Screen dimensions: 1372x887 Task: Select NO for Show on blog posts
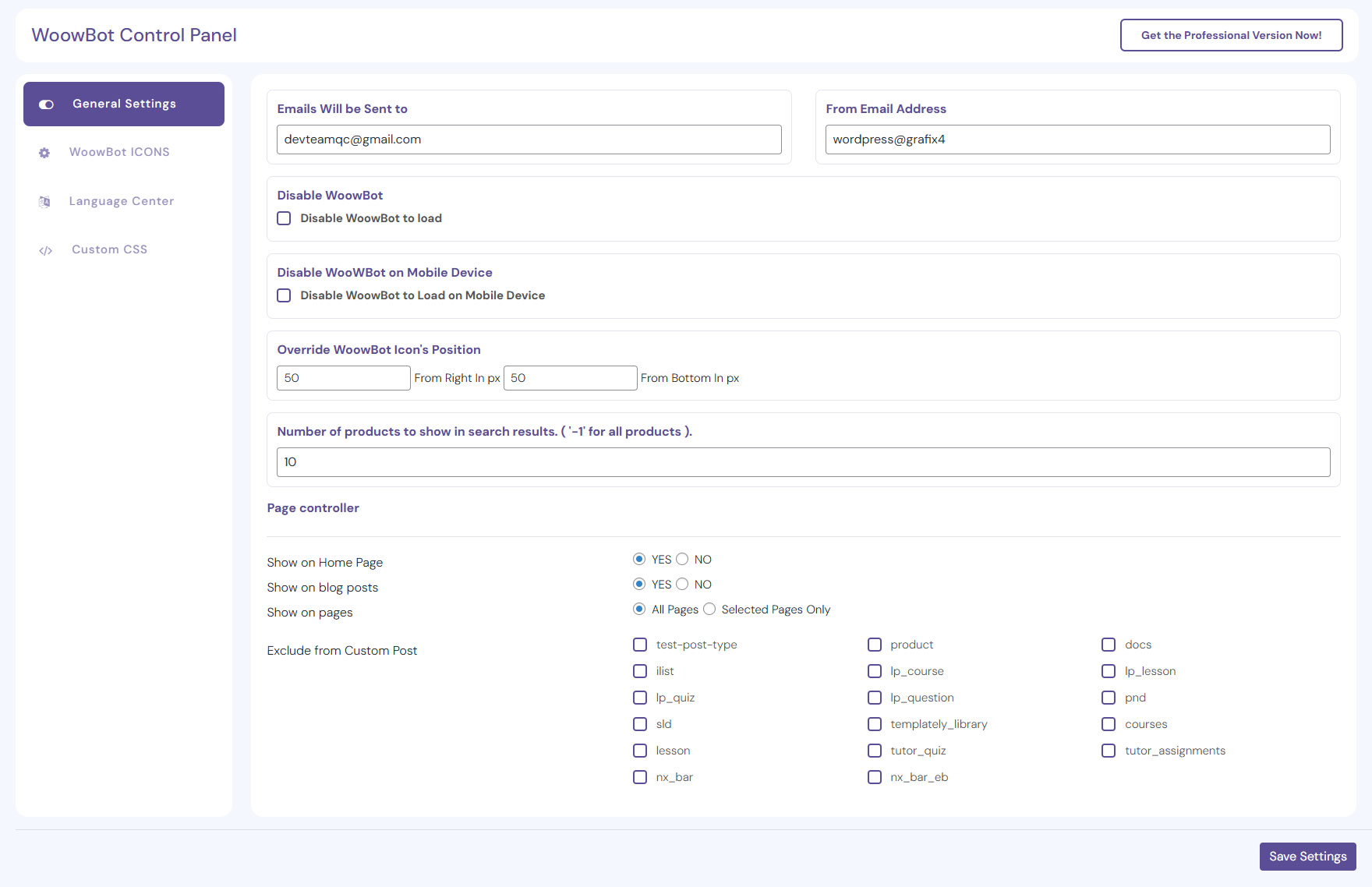[x=682, y=584]
